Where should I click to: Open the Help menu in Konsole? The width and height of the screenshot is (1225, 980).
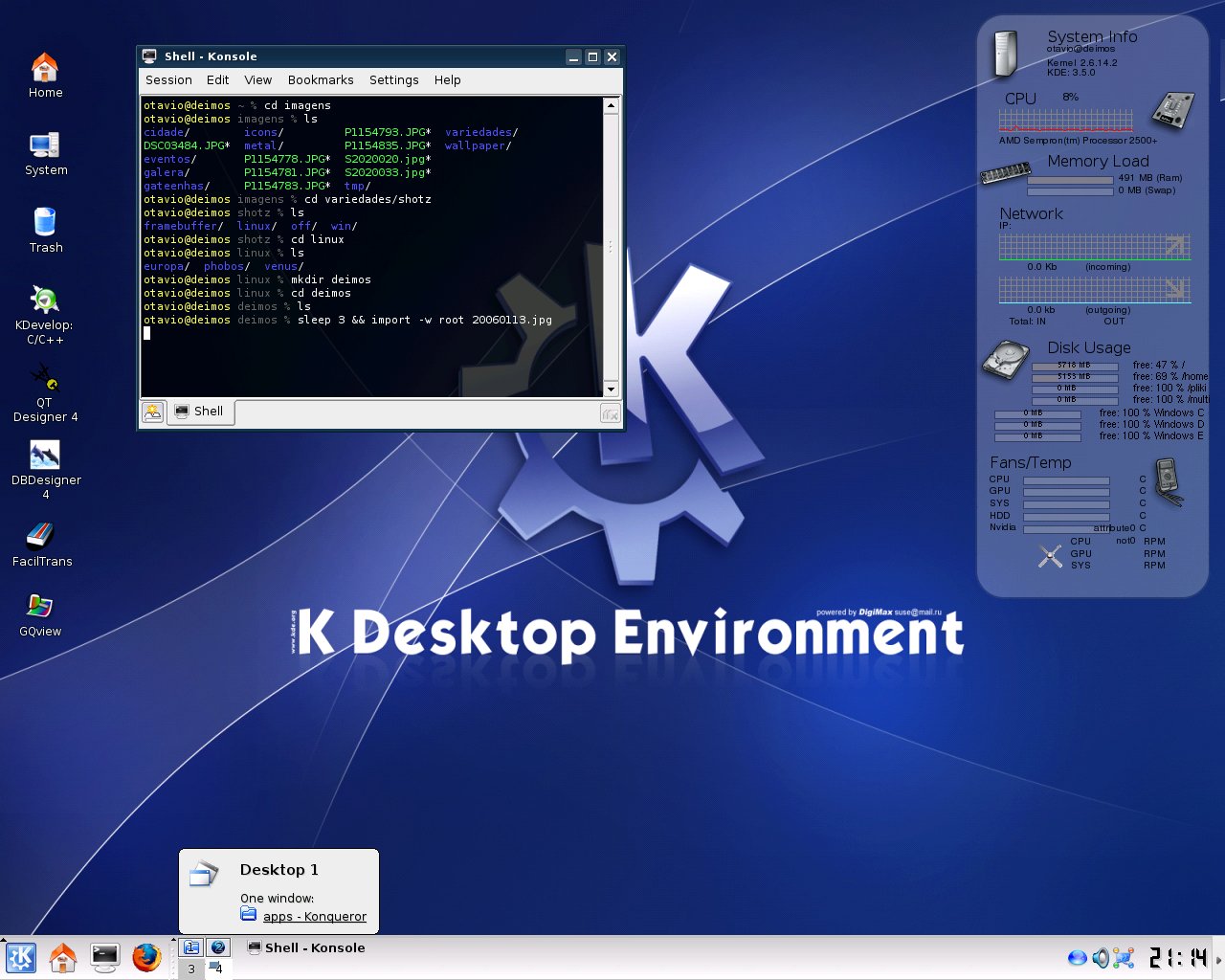click(x=447, y=80)
